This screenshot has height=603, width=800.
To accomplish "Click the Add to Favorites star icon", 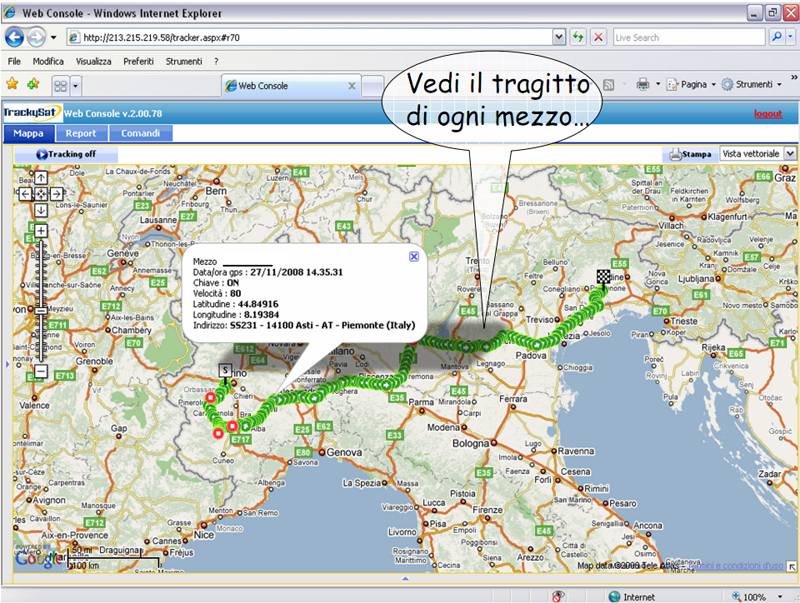I will (34, 84).
